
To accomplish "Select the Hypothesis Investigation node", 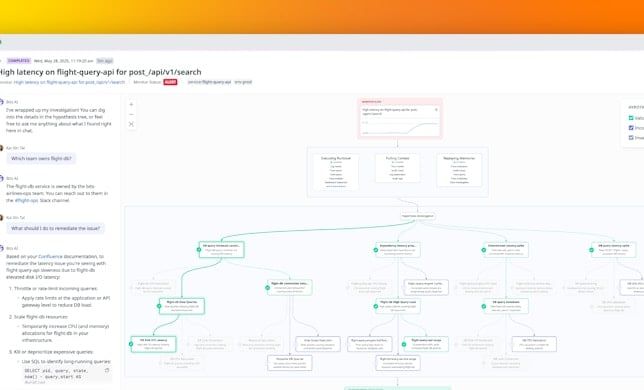I will pyautogui.click(x=418, y=216).
